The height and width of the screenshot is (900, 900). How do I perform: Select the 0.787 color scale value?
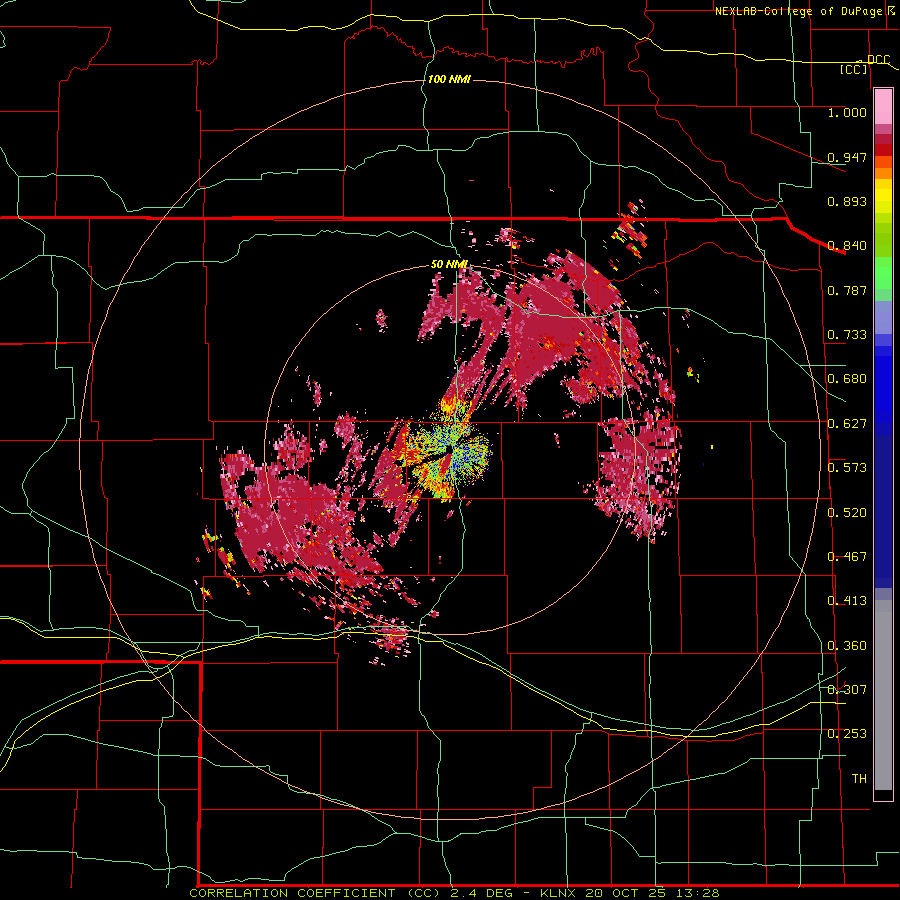click(847, 290)
